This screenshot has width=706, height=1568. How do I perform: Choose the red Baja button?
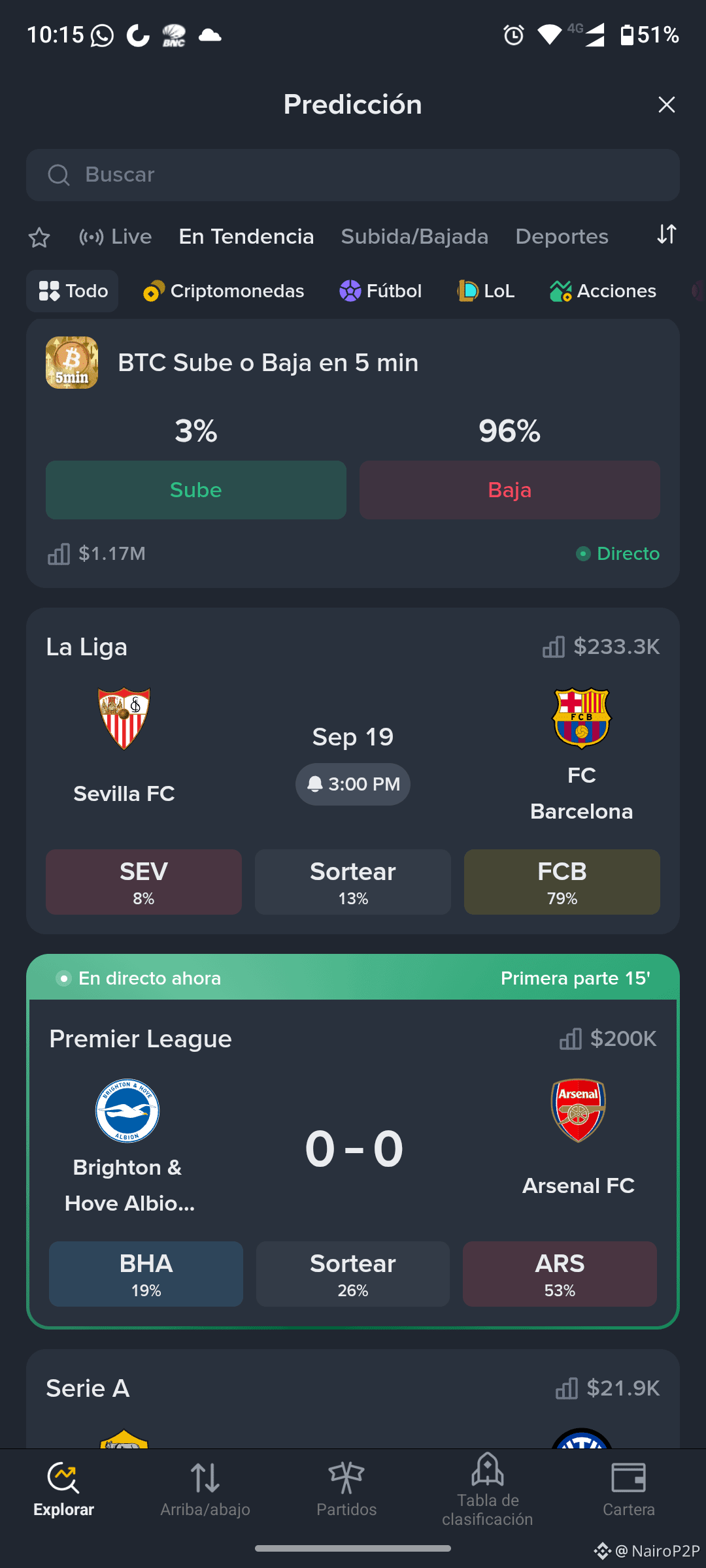[510, 490]
